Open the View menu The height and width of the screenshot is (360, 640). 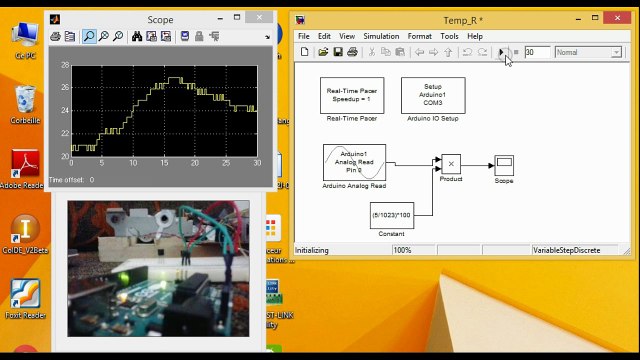(347, 36)
